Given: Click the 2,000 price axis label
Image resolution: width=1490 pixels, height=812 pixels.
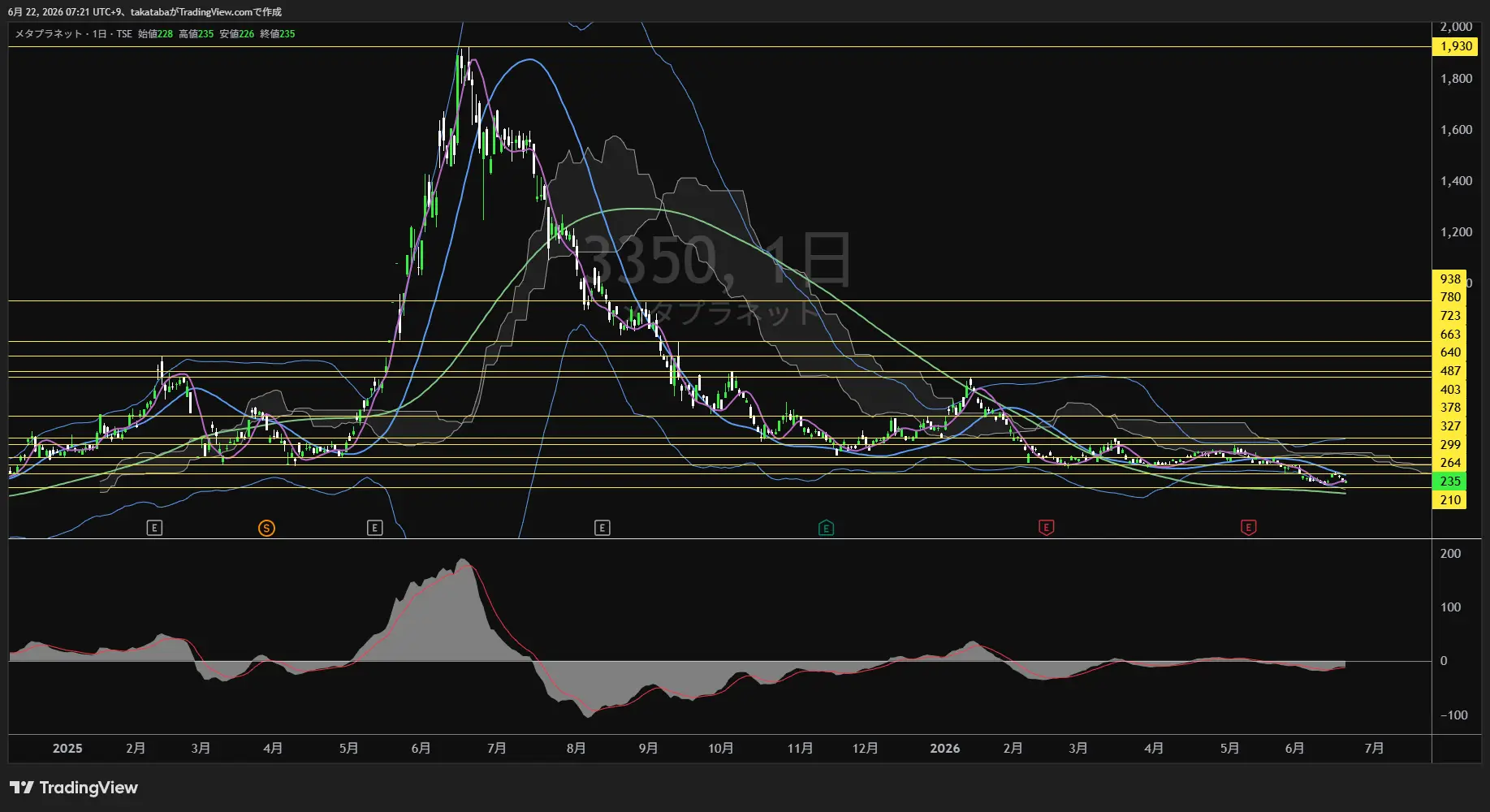Looking at the screenshot, I should [x=1456, y=27].
